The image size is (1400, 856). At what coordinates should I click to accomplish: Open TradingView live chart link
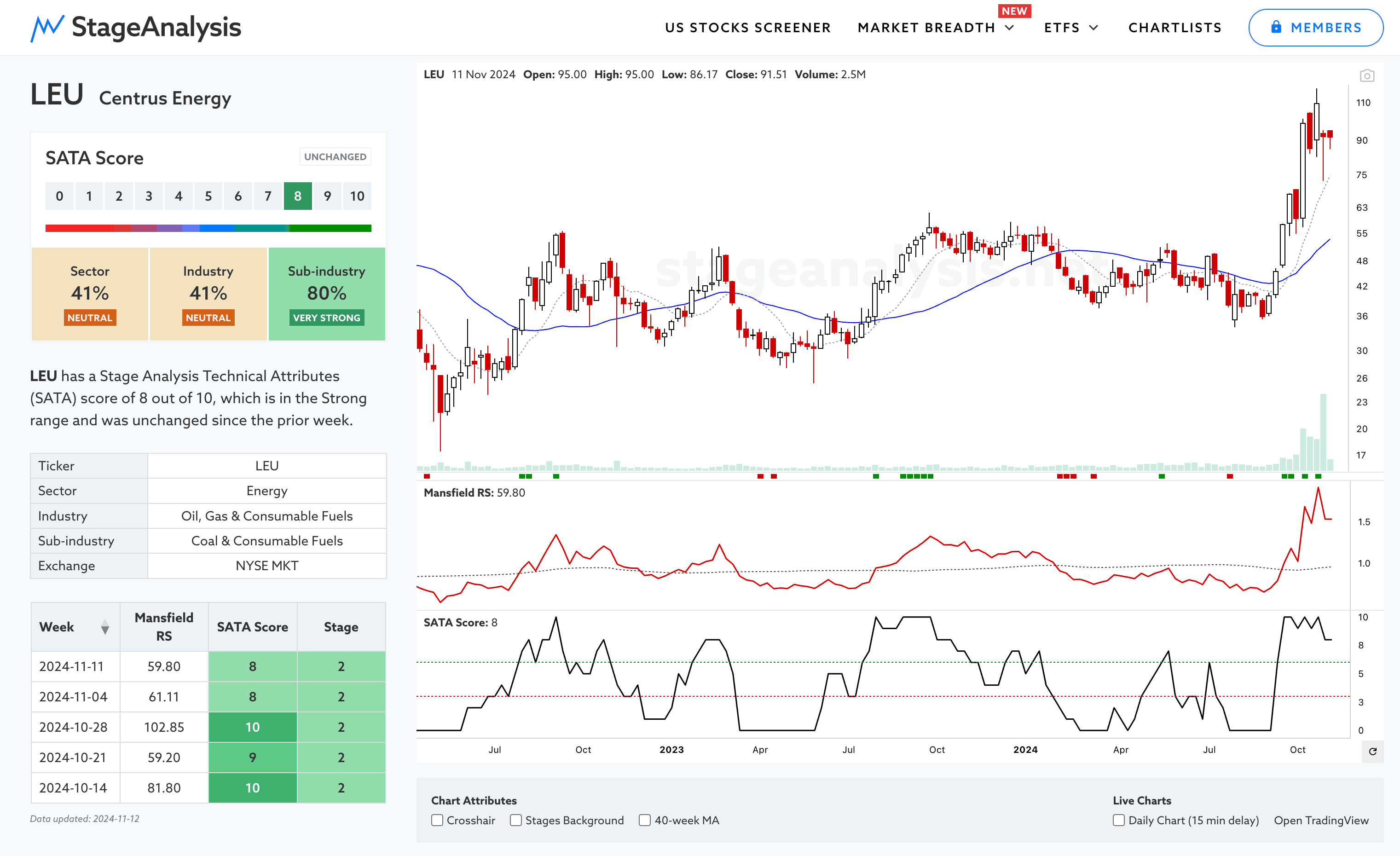pos(1321,820)
